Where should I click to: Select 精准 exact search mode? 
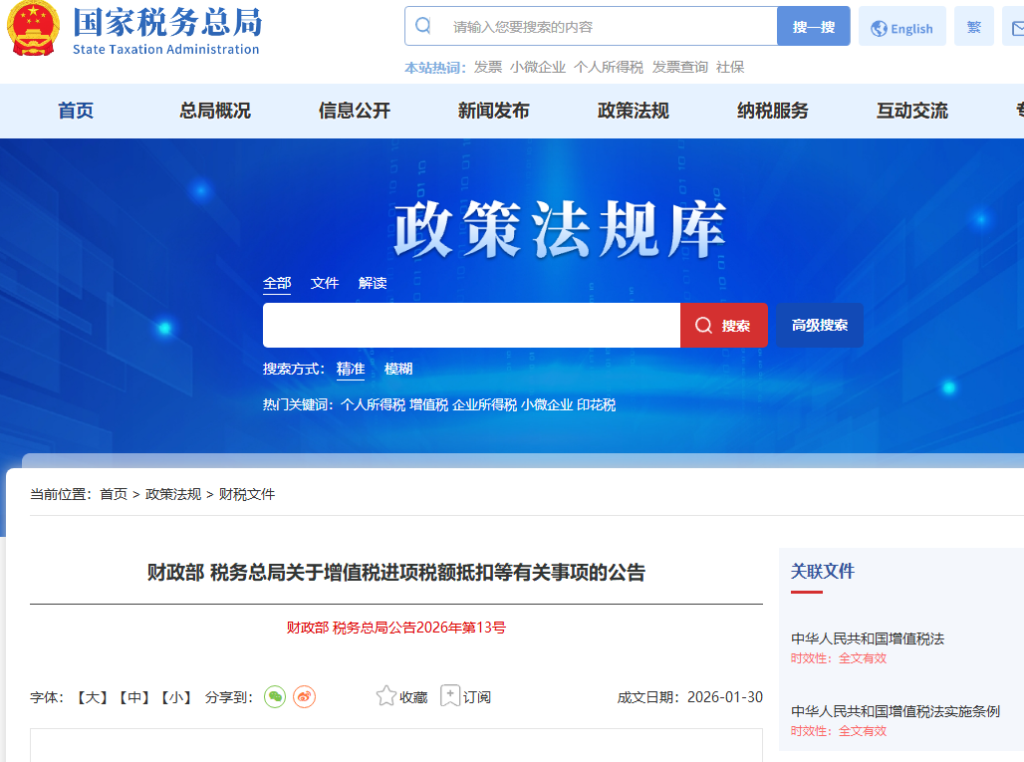(350, 368)
